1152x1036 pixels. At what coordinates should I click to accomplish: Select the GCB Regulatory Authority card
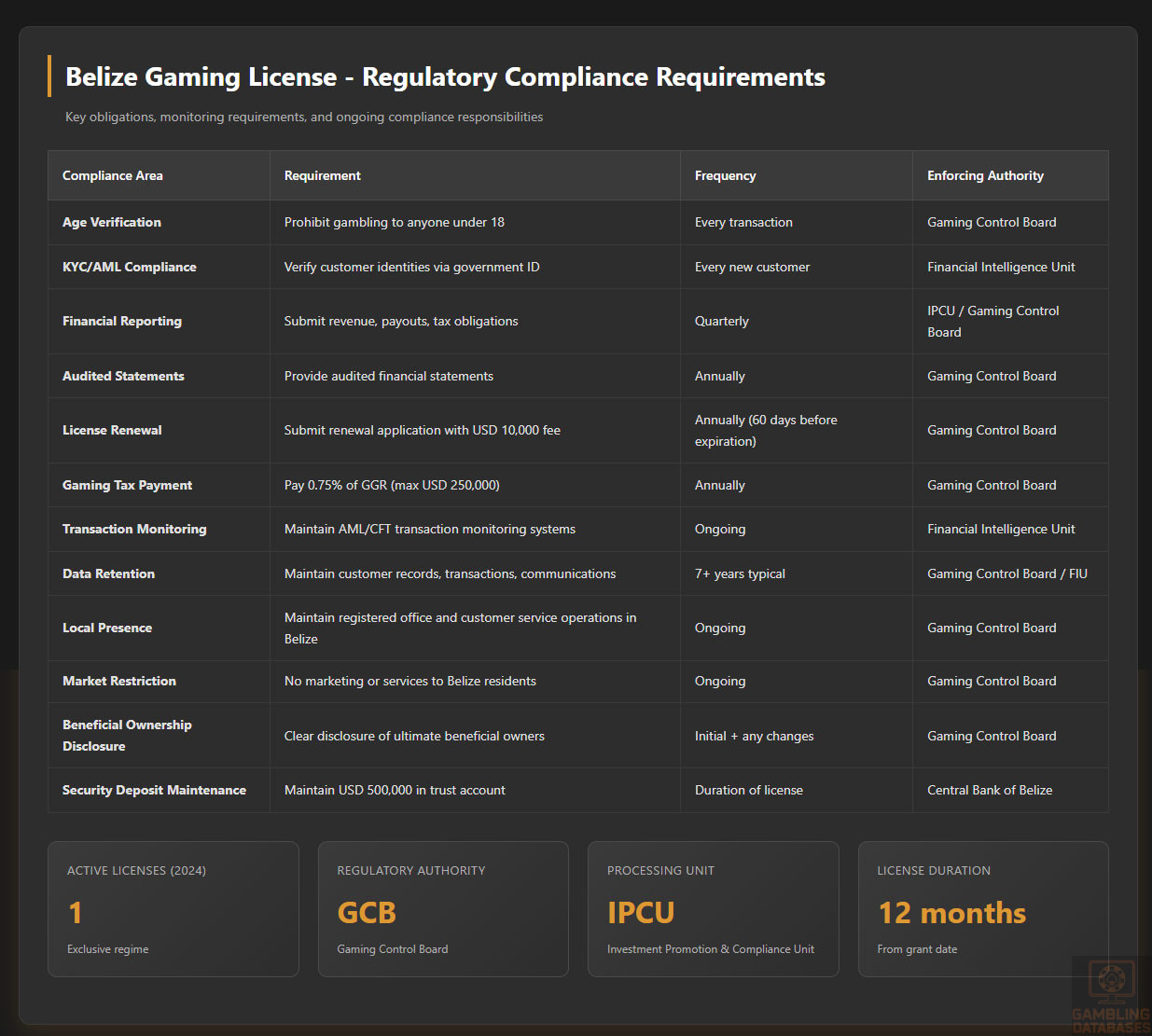[x=443, y=909]
